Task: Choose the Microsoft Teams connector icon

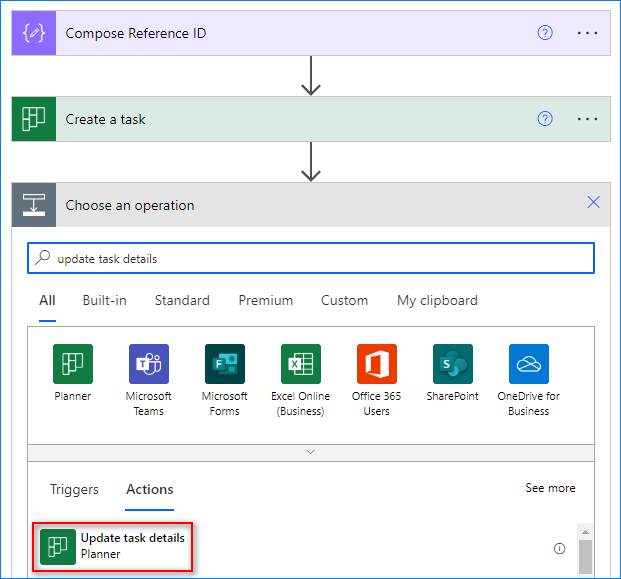Action: point(148,364)
